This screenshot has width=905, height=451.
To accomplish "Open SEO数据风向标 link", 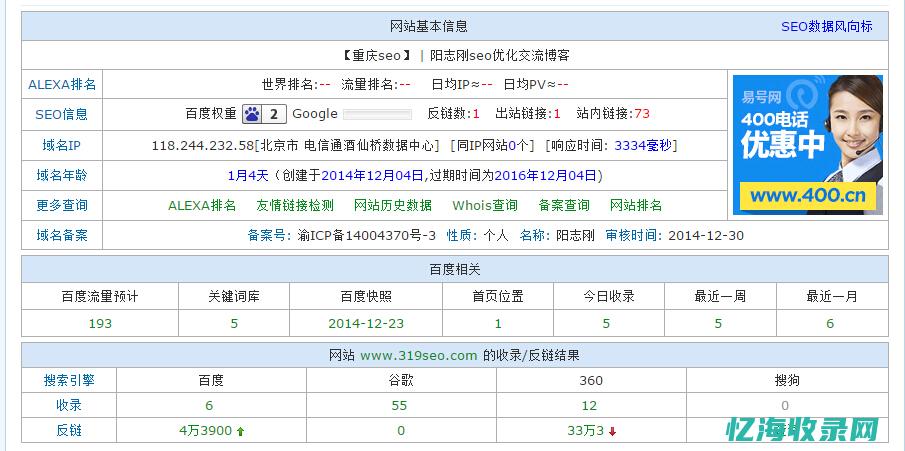I will (827, 27).
